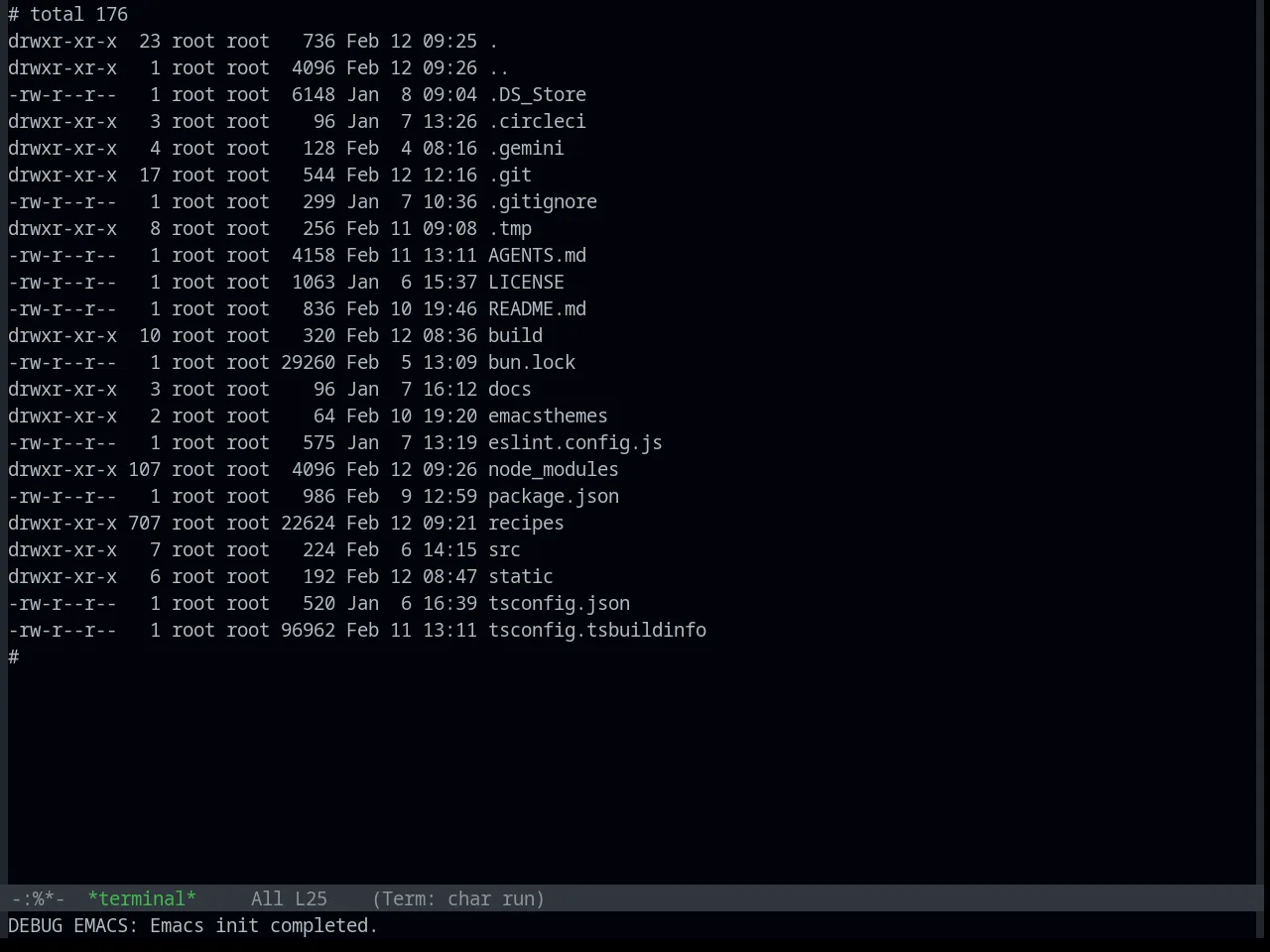Select the .tmp directory name
The height and width of the screenshot is (952, 1270).
(510, 228)
